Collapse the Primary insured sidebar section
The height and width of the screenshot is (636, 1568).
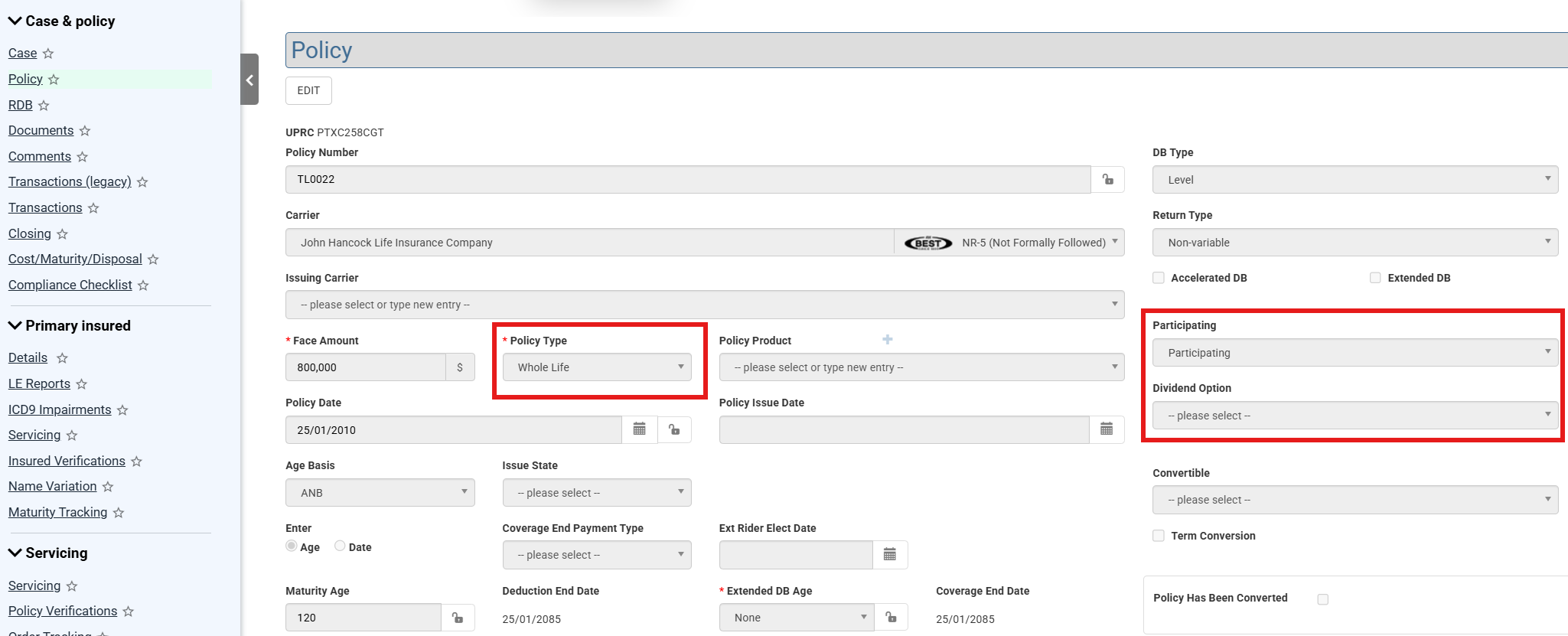15,326
